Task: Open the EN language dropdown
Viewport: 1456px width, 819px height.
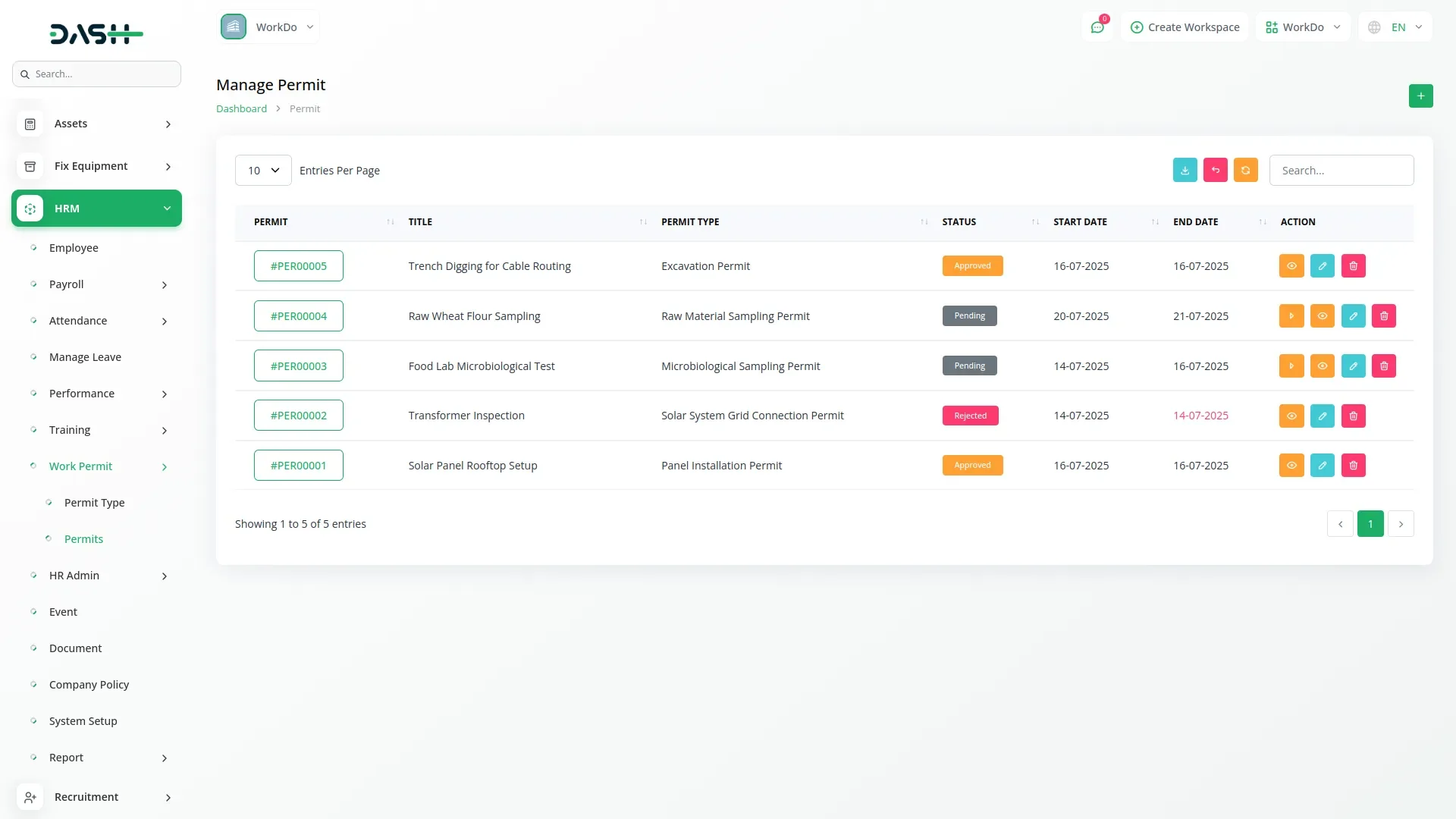Action: point(1396,27)
